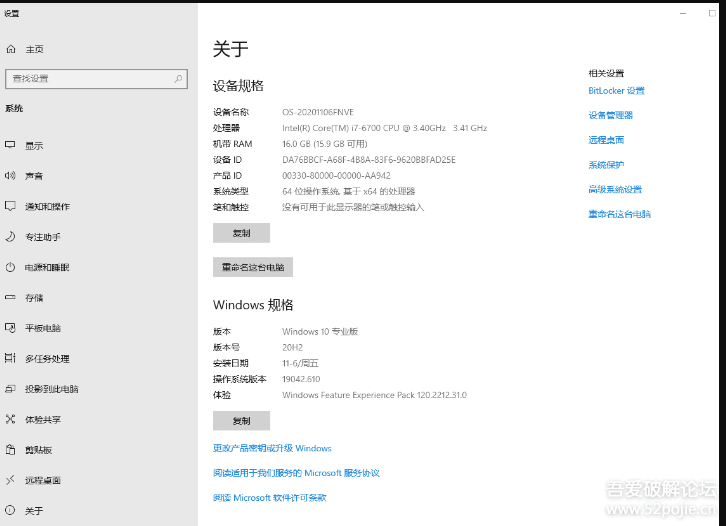The width and height of the screenshot is (726, 526).
Task: Focus the 查找设置 search box
Action: [96, 79]
